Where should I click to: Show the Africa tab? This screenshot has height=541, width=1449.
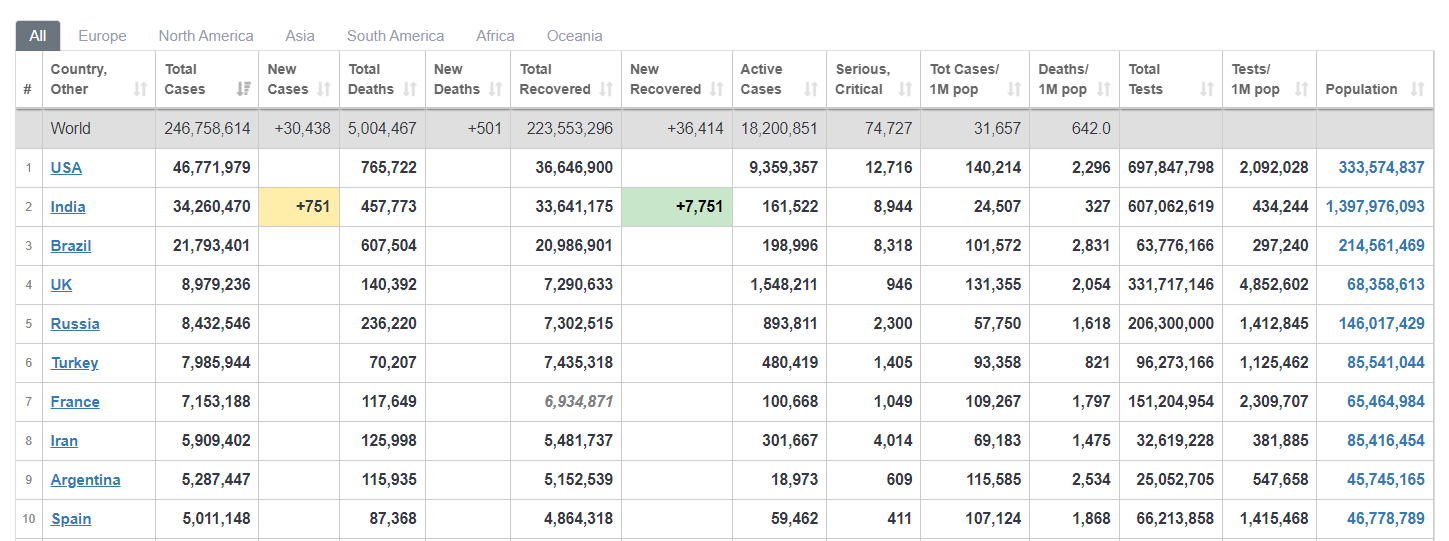click(x=495, y=35)
